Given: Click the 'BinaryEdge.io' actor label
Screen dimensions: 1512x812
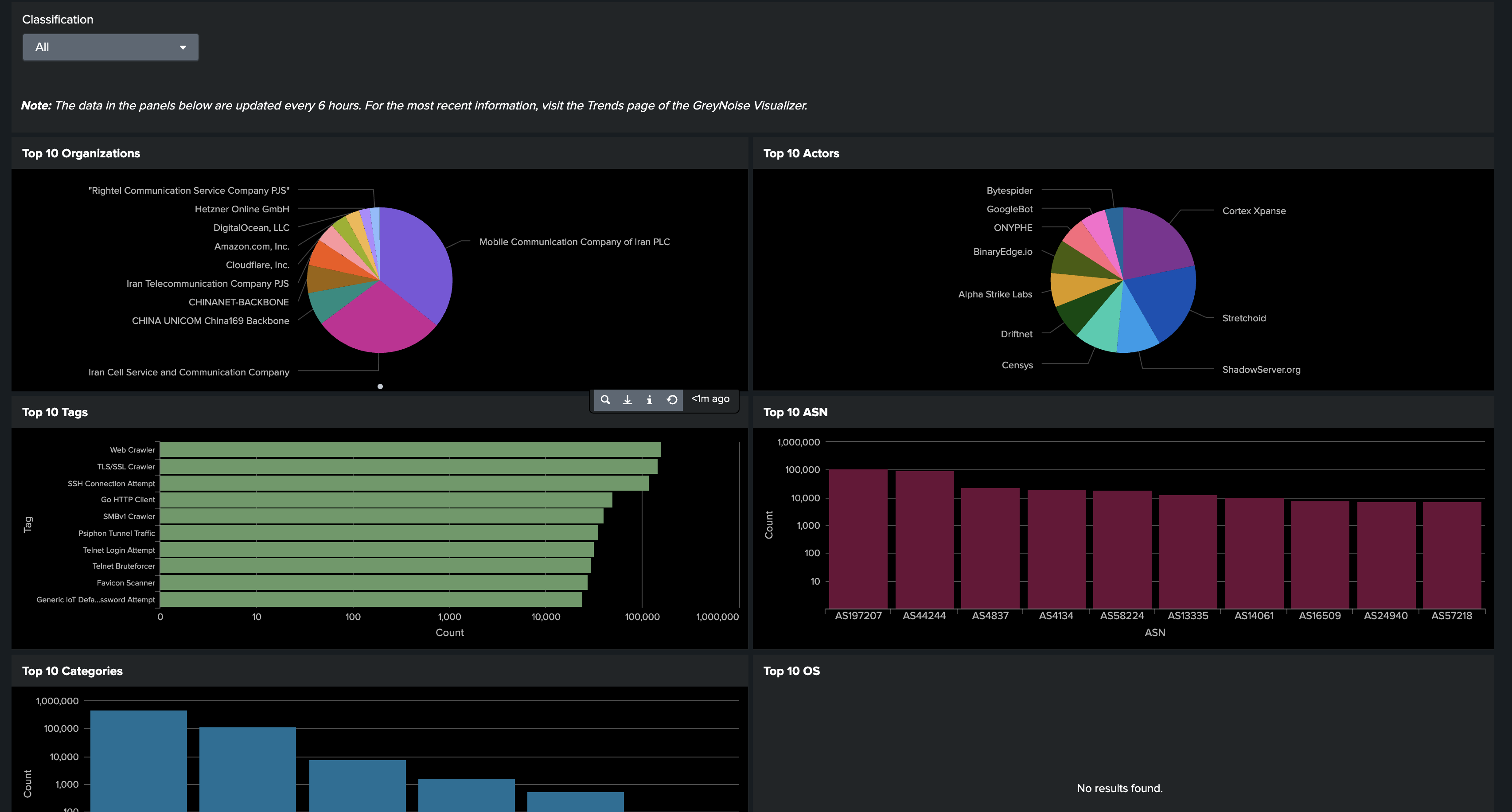Looking at the screenshot, I should (1002, 252).
